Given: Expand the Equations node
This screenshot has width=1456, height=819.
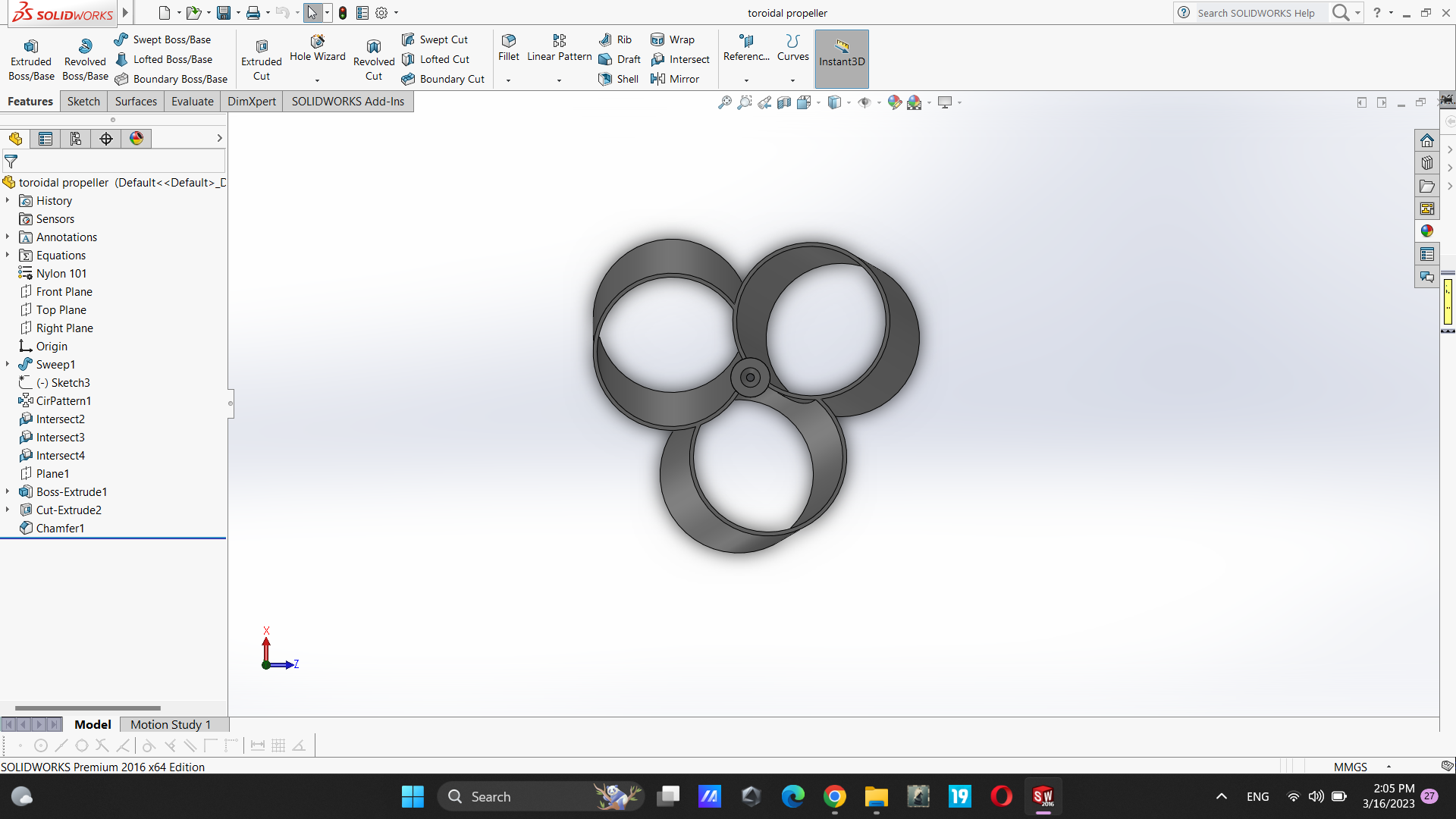Looking at the screenshot, I should click(8, 255).
